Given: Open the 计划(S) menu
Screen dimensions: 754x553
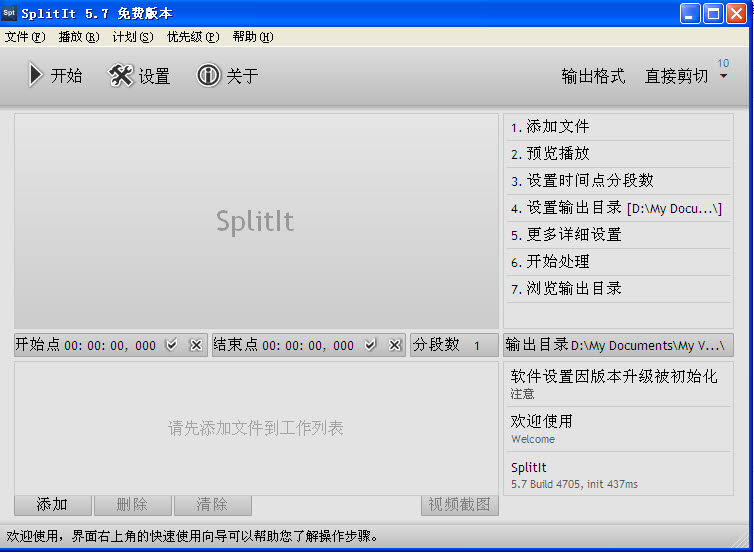Looking at the screenshot, I should pos(133,37).
